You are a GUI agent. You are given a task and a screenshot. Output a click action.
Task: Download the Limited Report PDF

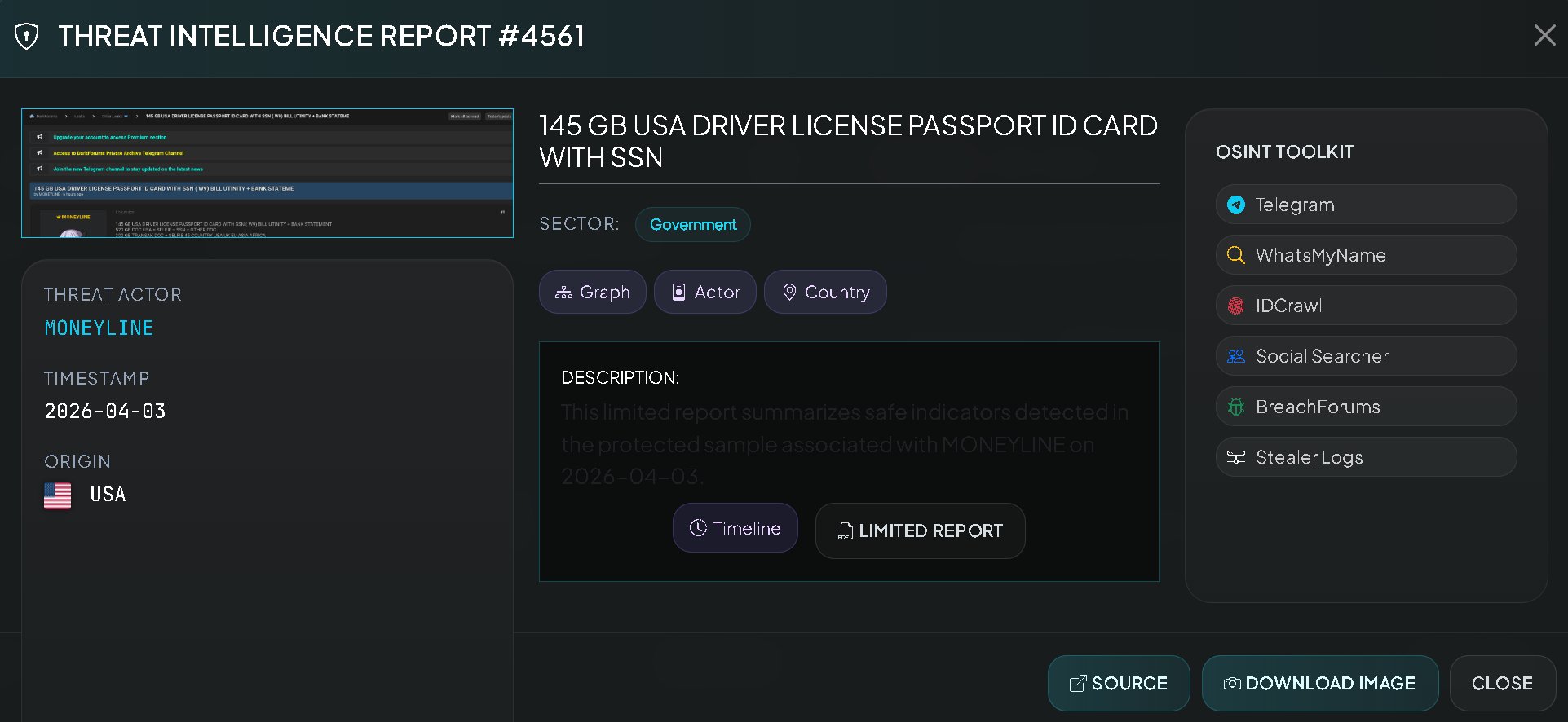click(x=920, y=530)
